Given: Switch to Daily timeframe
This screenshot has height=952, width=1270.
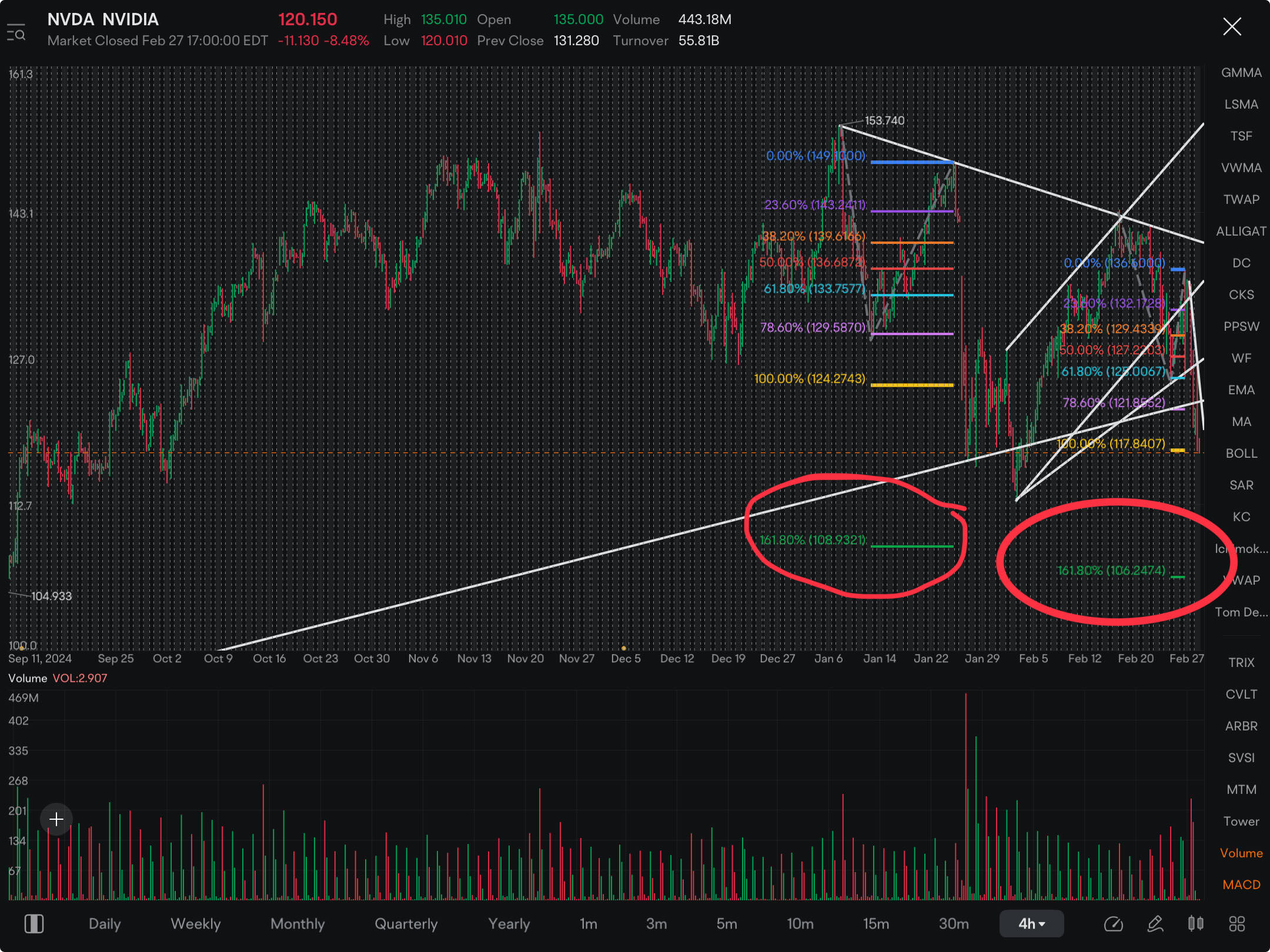Looking at the screenshot, I should [x=105, y=924].
